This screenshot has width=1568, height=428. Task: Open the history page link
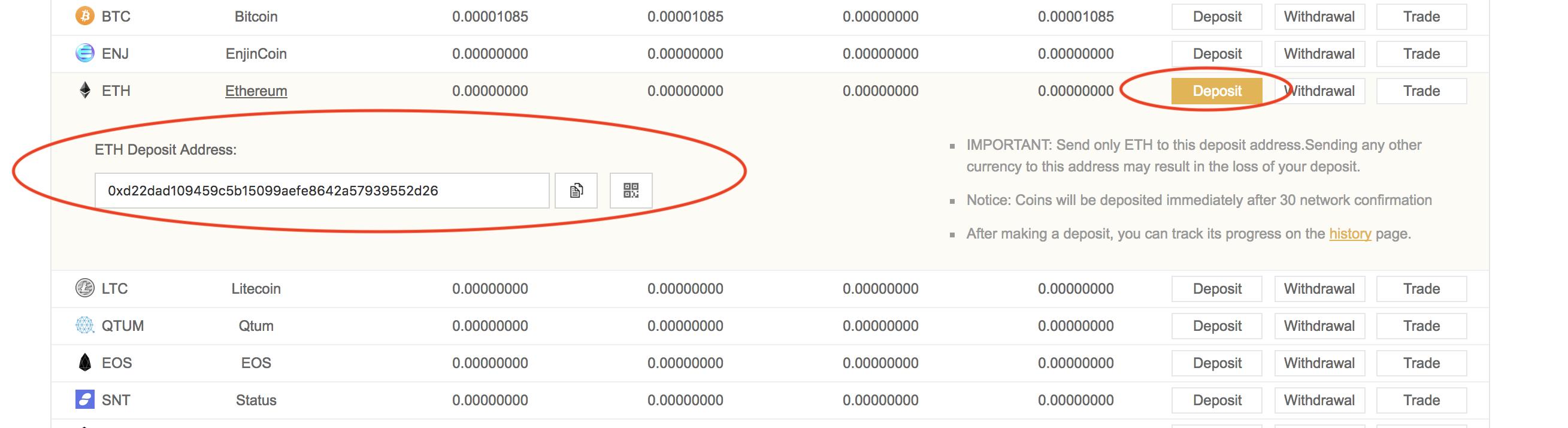point(1349,234)
